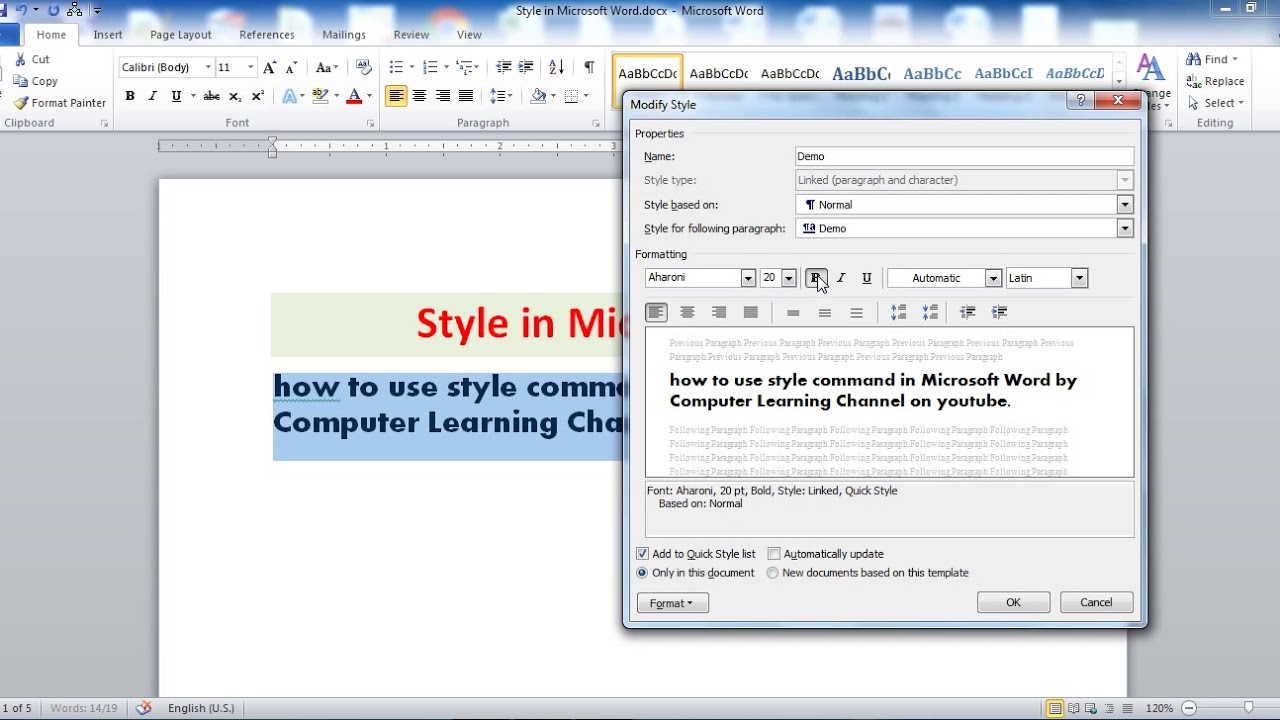
Task: Apply subscript from ribbon
Action: [x=235, y=96]
